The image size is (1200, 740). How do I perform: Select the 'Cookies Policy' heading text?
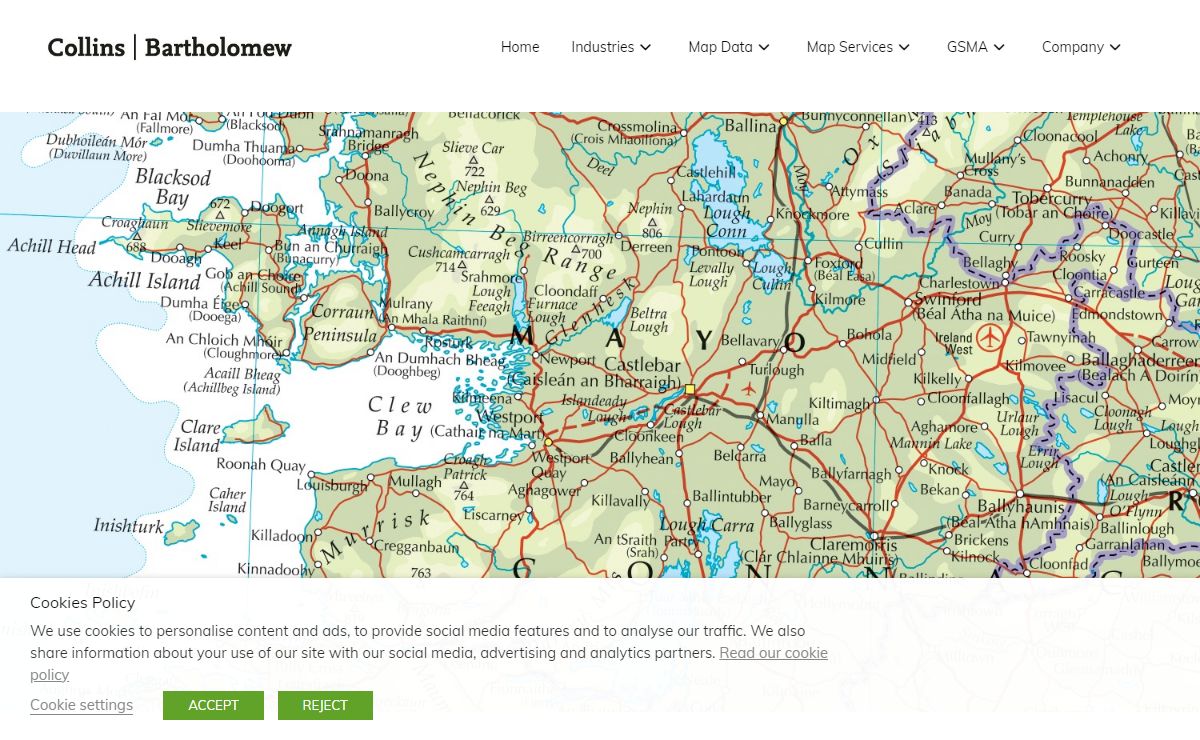[x=82, y=602]
